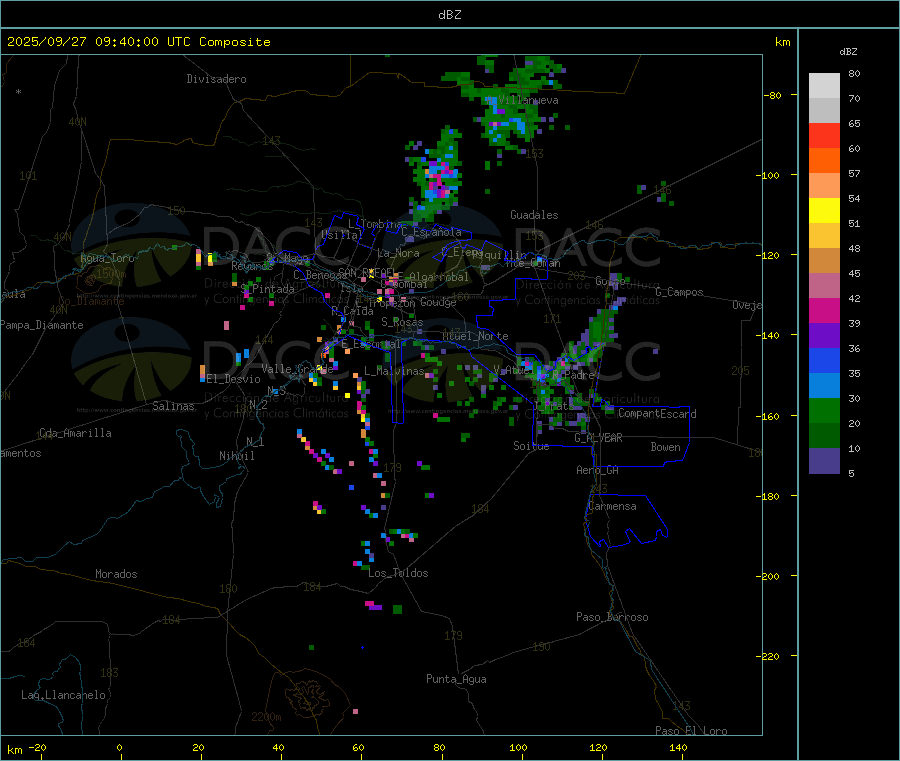Select the blue 35 dBZ legend swatch
The width and height of the screenshot is (900, 761).
point(824,360)
